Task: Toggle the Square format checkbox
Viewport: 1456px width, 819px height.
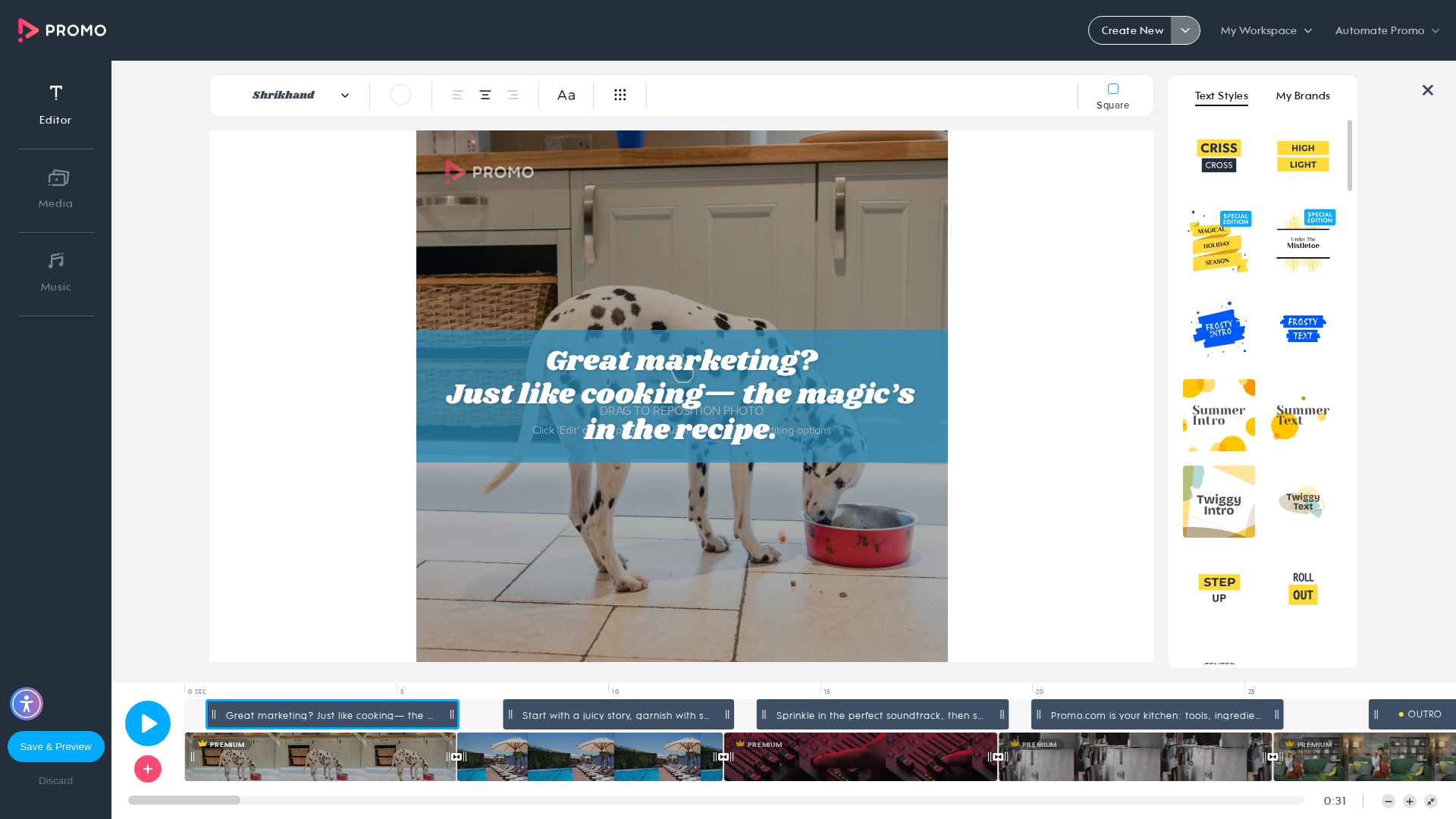Action: [x=1113, y=89]
